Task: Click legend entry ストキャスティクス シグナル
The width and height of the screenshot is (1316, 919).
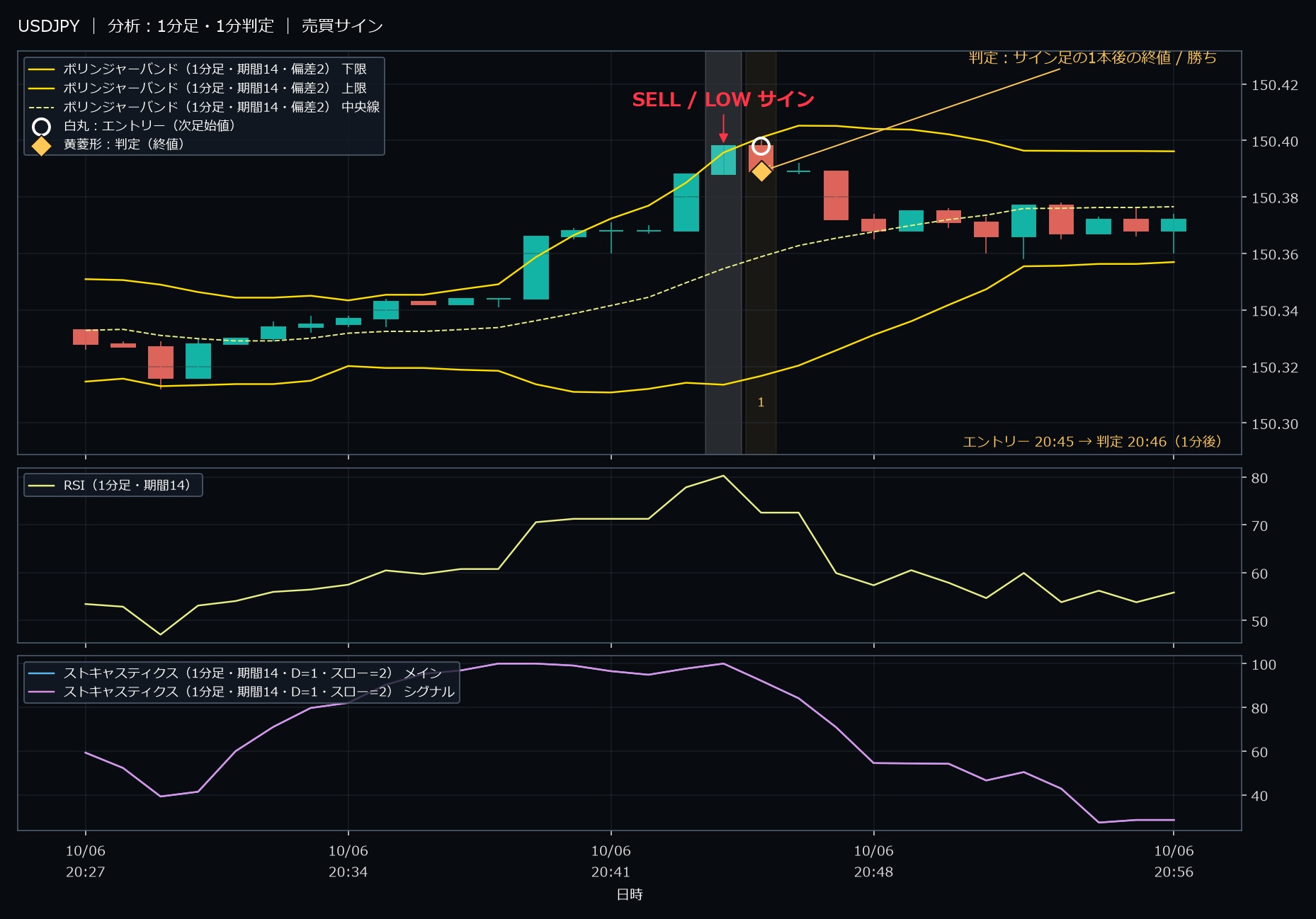Action: pyautogui.click(x=241, y=692)
